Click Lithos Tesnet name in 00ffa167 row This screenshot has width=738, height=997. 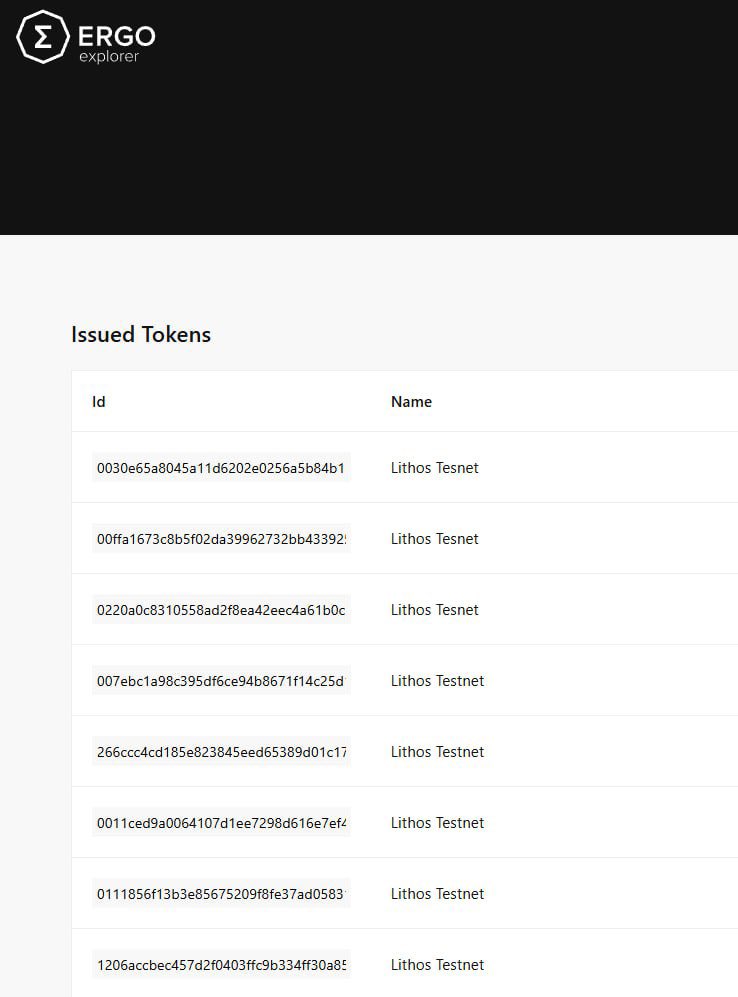[434, 539]
